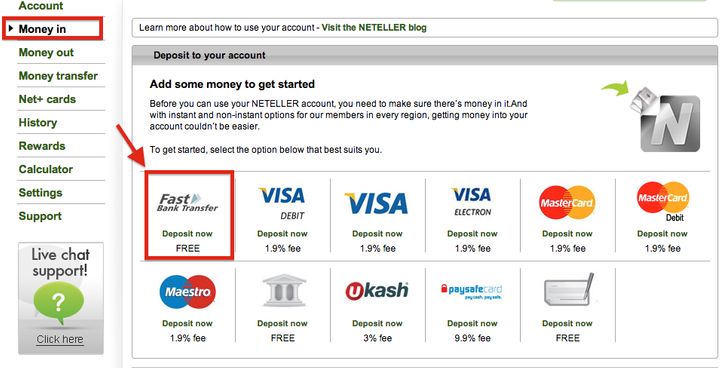Select the MasterCard Debit logo
Image resolution: width=720 pixels, height=368 pixels.
[x=662, y=201]
